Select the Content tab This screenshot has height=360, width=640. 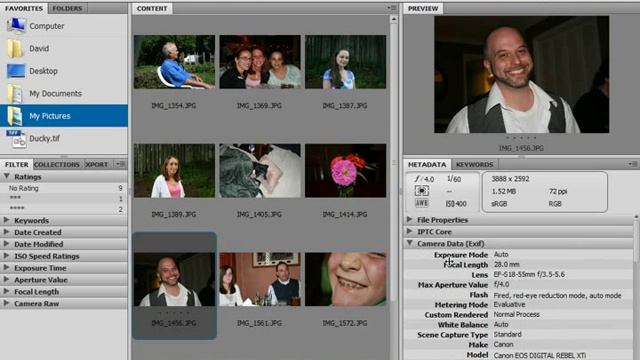[152, 8]
